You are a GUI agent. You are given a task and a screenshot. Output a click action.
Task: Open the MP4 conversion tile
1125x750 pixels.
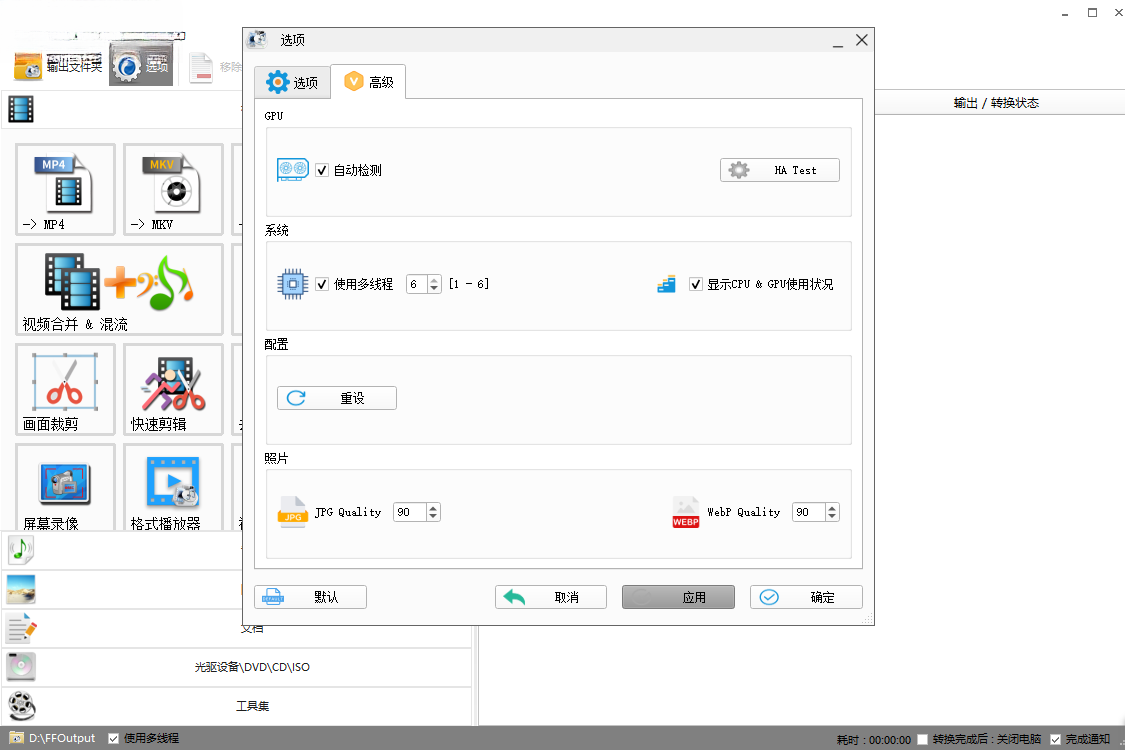point(65,189)
